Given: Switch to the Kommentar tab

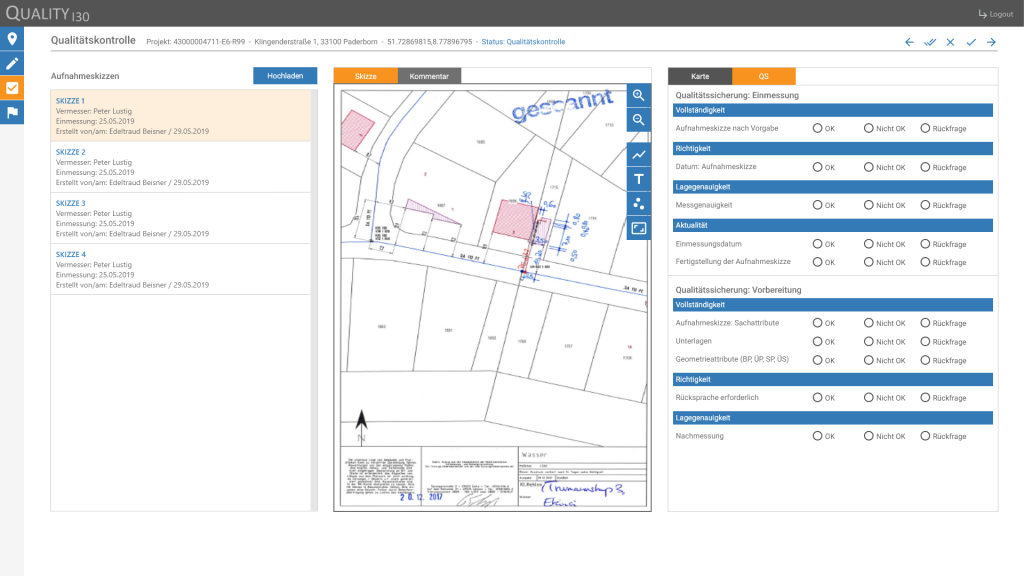Looking at the screenshot, I should pyautogui.click(x=429, y=76).
